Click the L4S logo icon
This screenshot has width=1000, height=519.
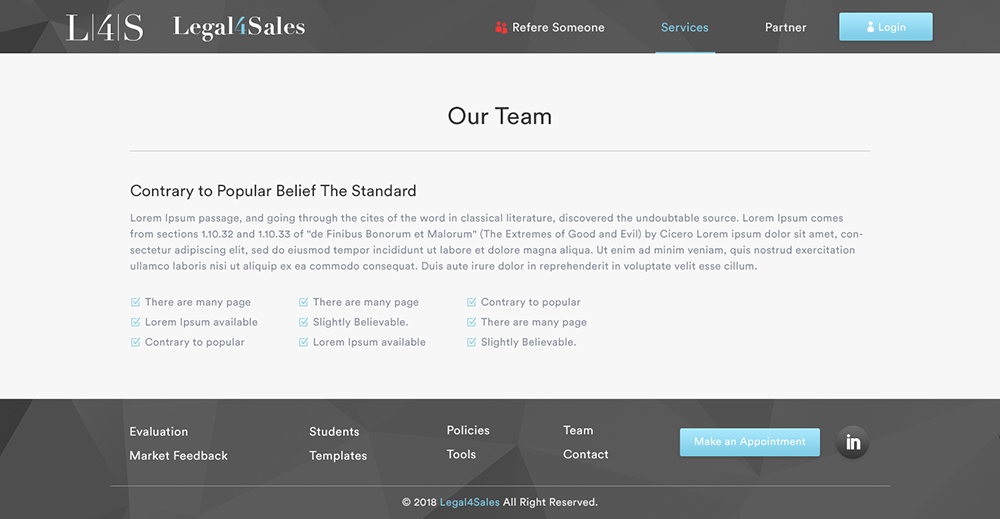tap(105, 27)
